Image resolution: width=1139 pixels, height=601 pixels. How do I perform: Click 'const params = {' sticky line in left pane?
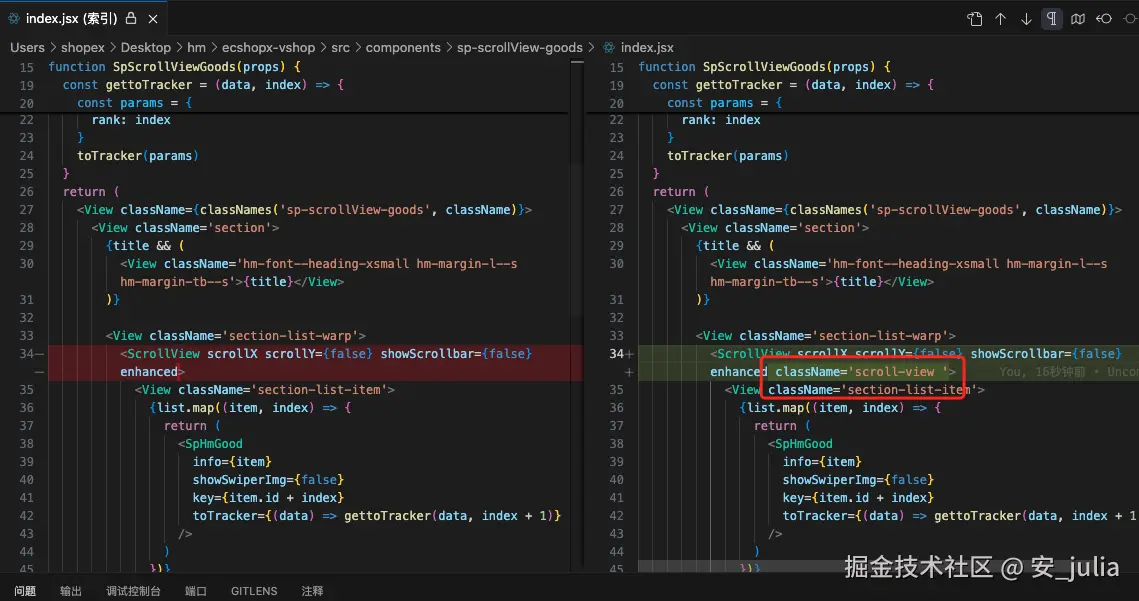click(134, 102)
